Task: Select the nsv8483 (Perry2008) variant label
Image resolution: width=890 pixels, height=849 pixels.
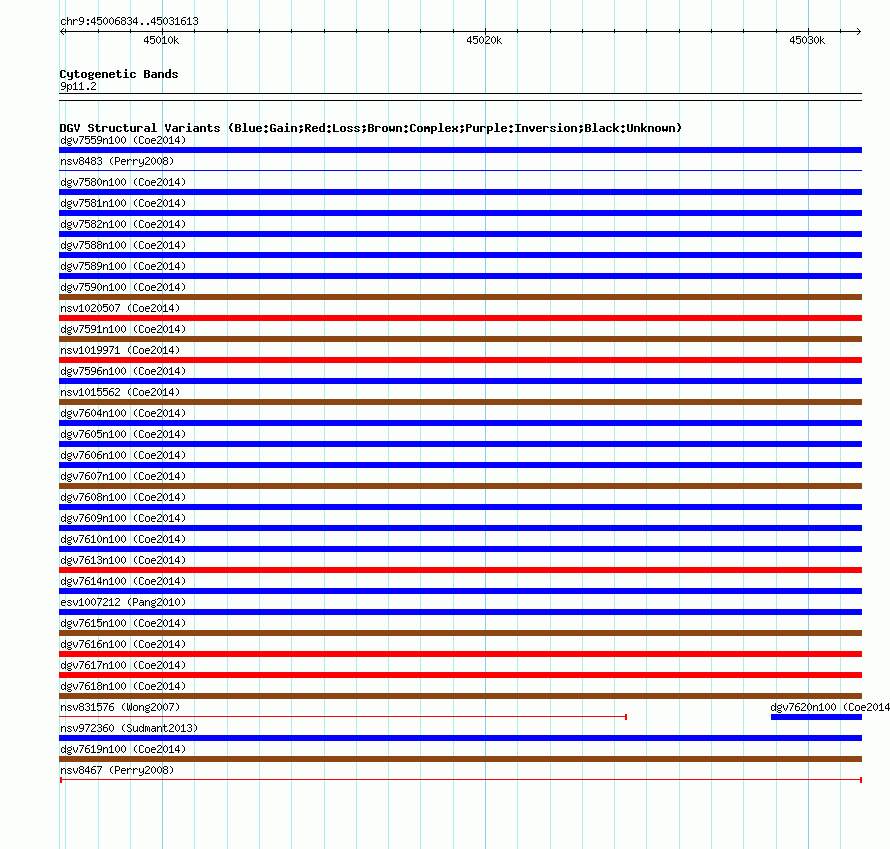Action: click(117, 161)
